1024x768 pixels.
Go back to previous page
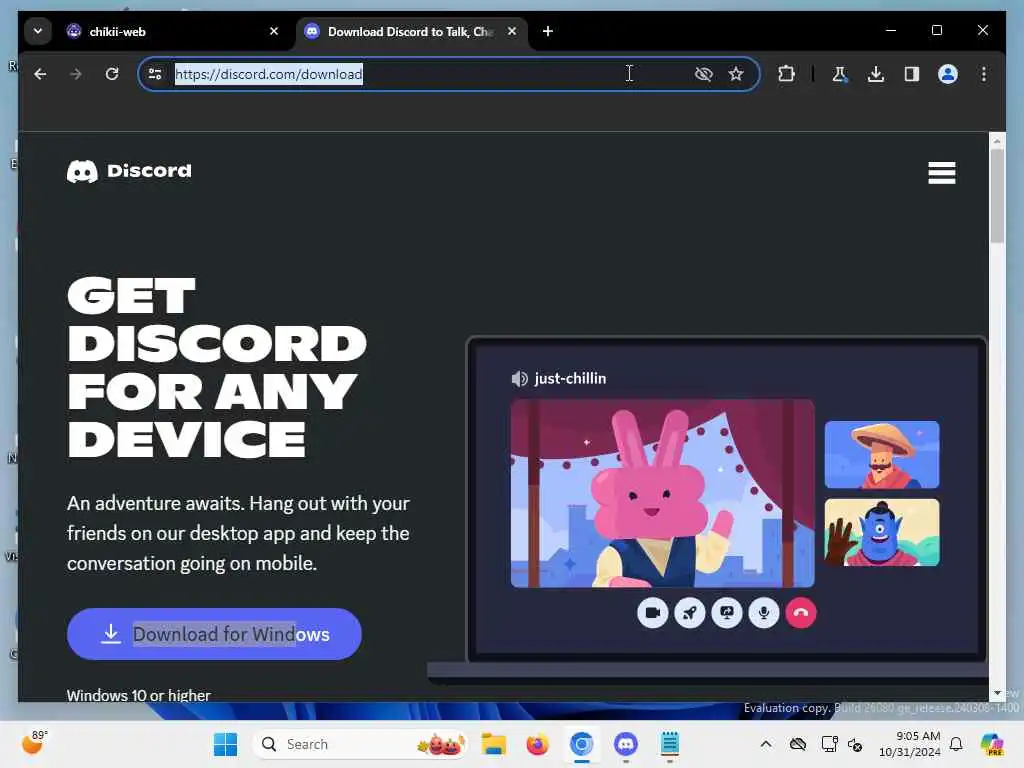pos(40,74)
